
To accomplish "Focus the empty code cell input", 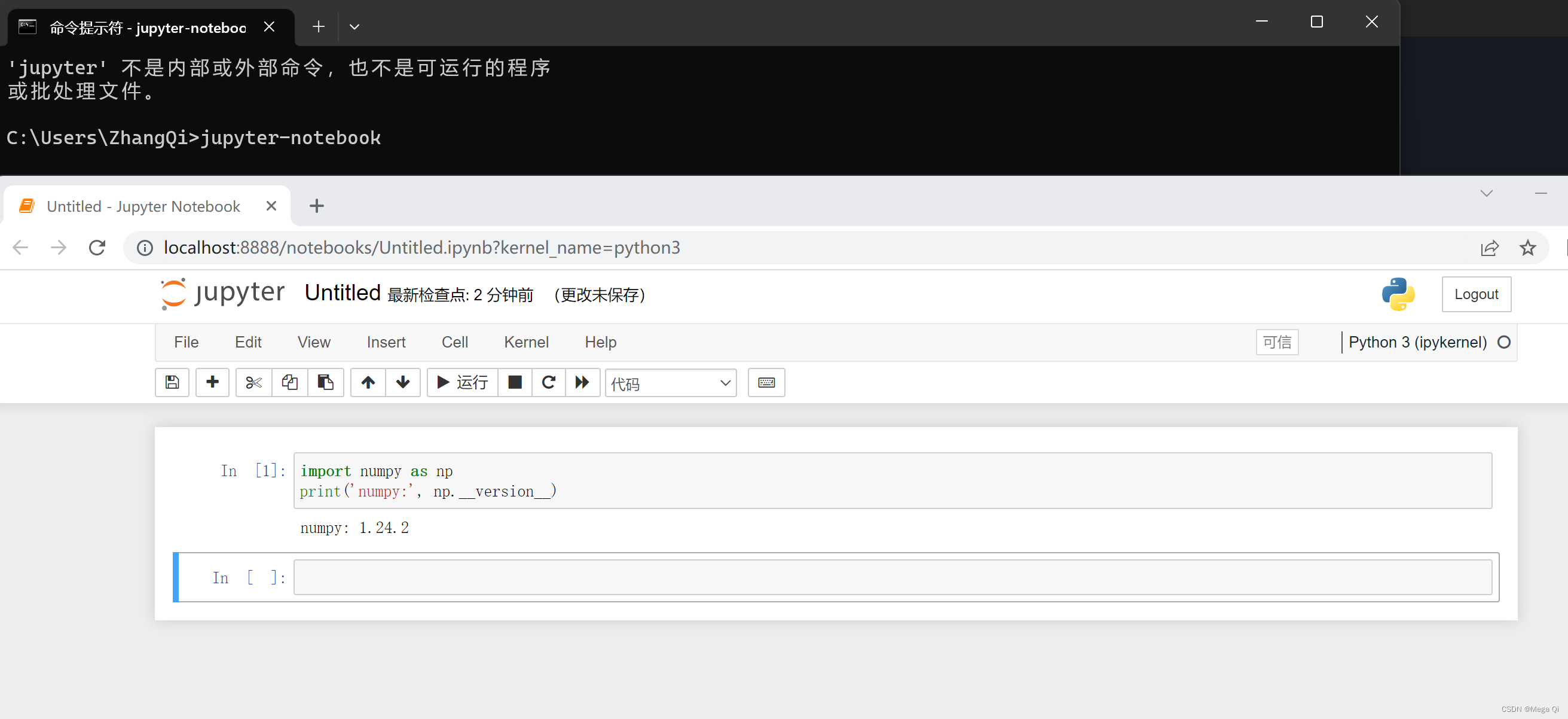I will coord(892,577).
